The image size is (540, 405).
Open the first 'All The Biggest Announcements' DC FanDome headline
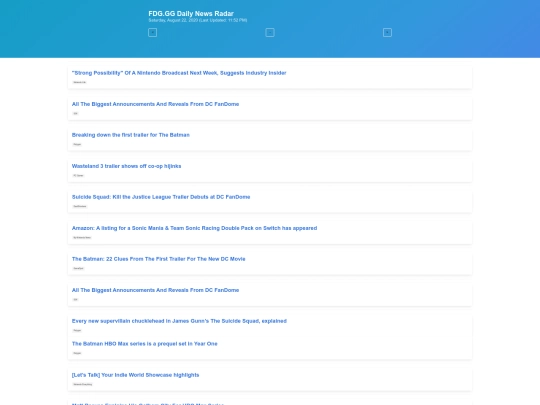pyautogui.click(x=155, y=104)
